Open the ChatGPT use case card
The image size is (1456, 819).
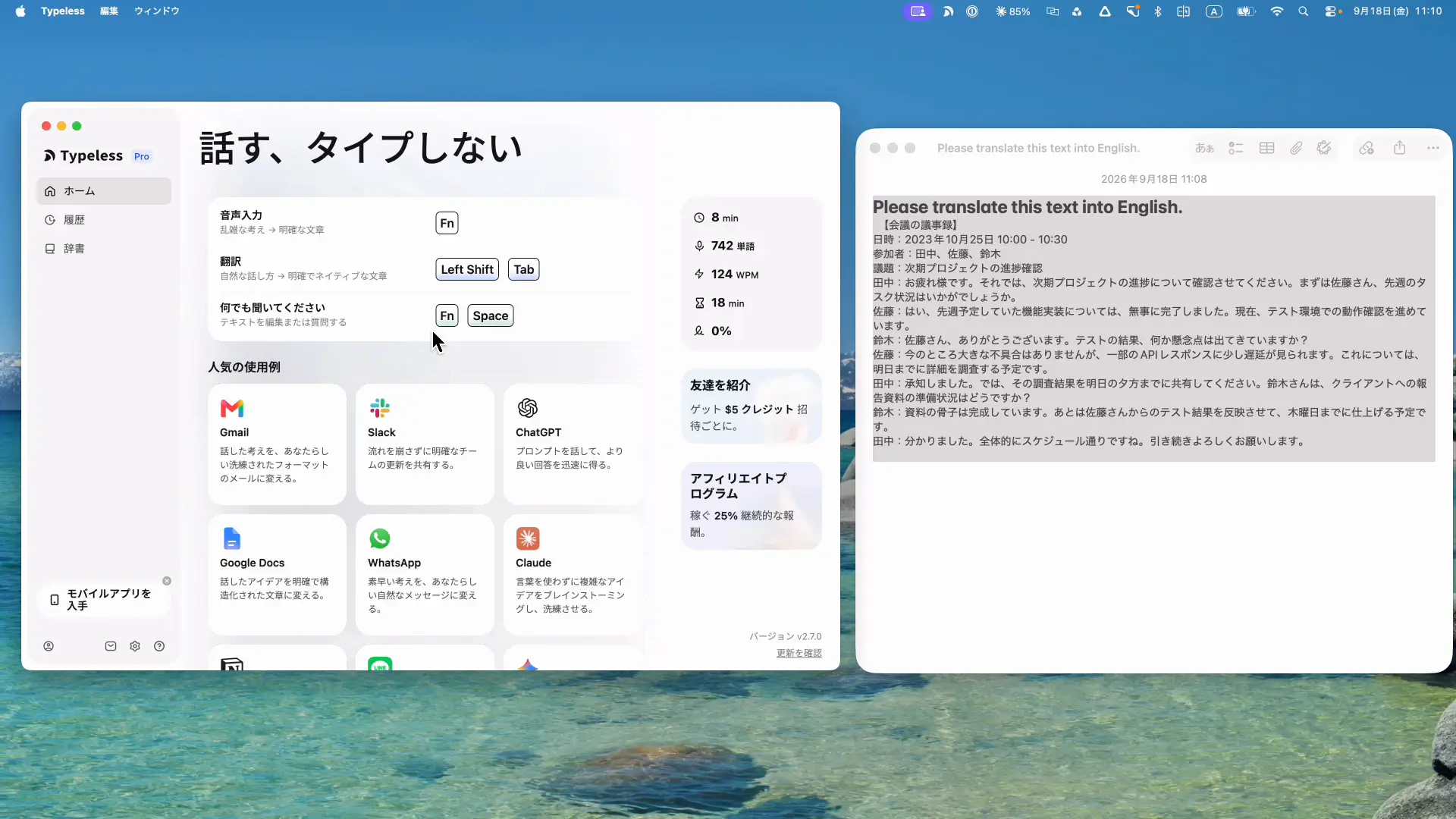click(x=573, y=444)
